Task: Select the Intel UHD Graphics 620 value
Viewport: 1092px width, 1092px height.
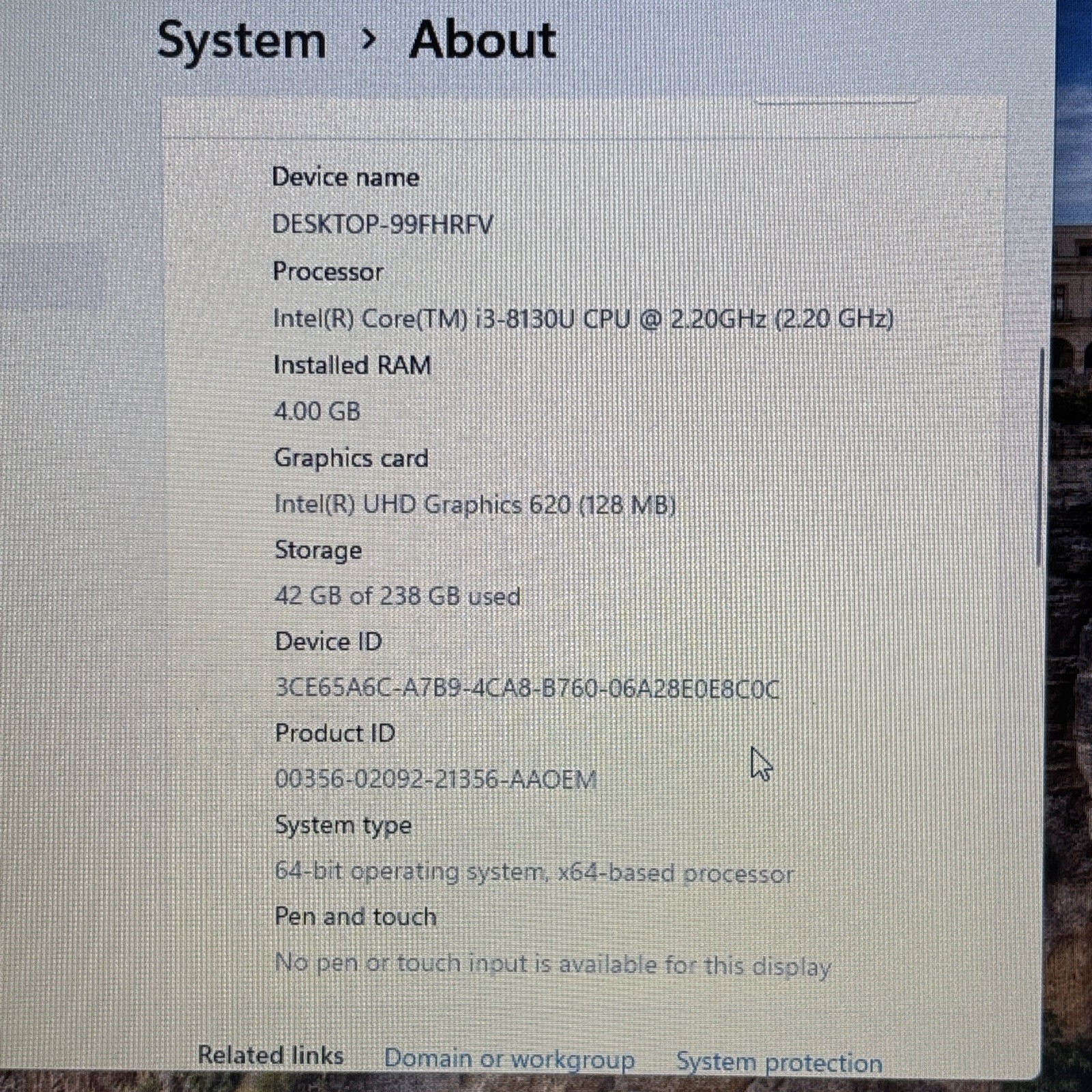Action: click(x=475, y=505)
